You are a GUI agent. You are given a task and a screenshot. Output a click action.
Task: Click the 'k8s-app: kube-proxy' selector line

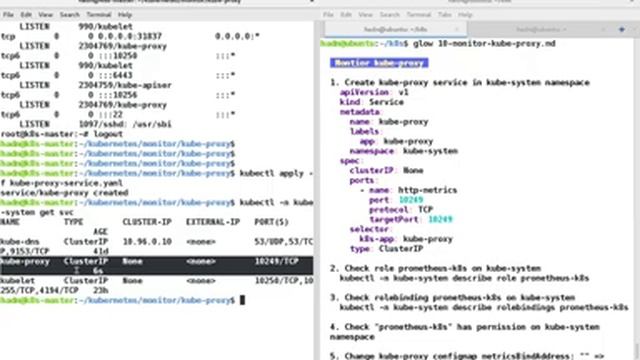pos(406,239)
